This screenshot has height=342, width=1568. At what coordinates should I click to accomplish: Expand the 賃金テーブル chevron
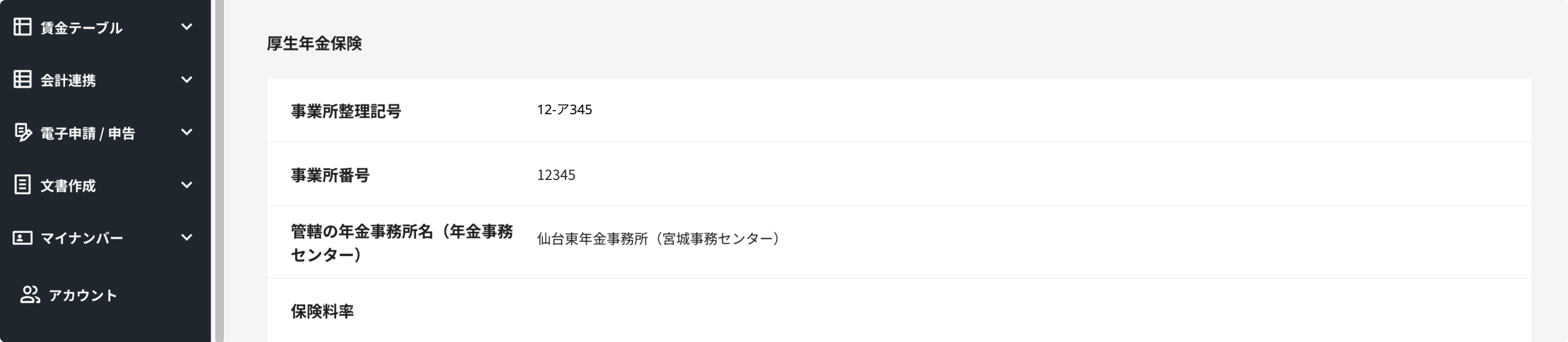pyautogui.click(x=187, y=27)
